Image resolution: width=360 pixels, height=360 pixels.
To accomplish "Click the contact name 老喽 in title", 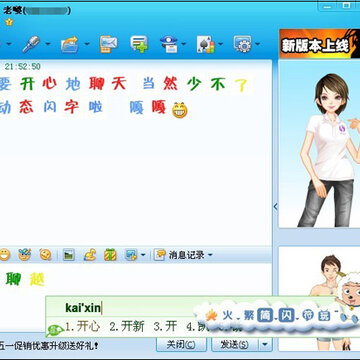I will point(13,11).
